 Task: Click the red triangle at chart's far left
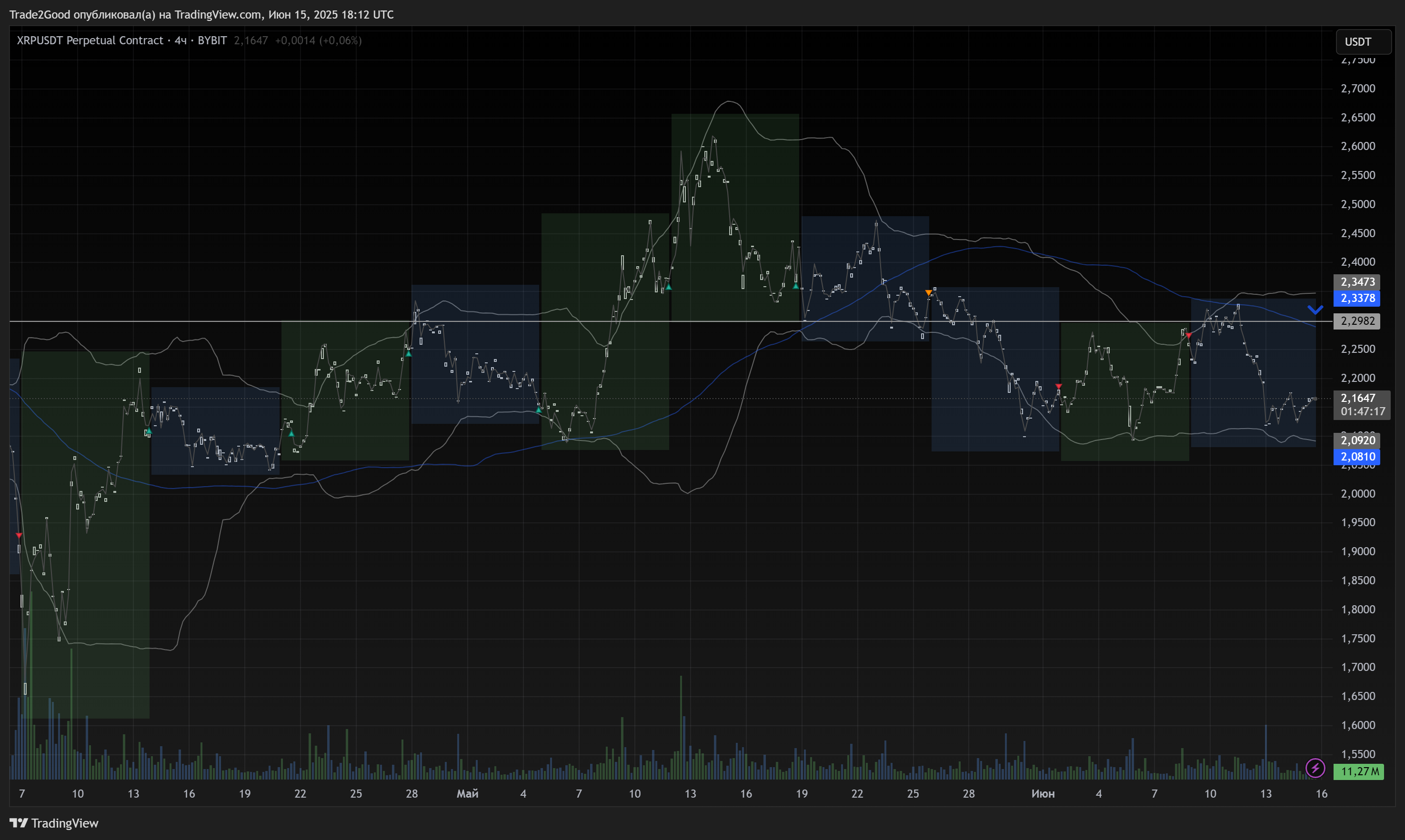tap(19, 535)
